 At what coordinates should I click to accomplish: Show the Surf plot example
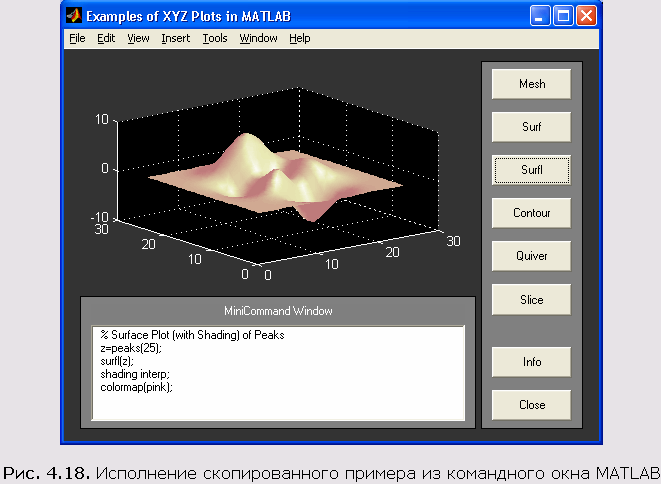(532, 127)
